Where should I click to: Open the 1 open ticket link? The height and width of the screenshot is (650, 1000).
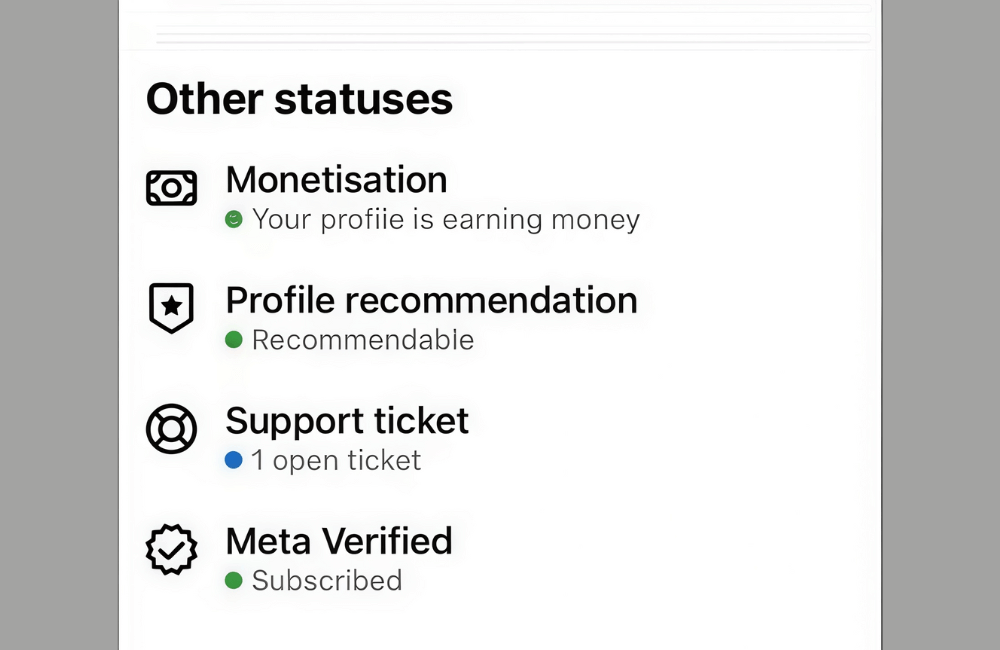pos(337,460)
